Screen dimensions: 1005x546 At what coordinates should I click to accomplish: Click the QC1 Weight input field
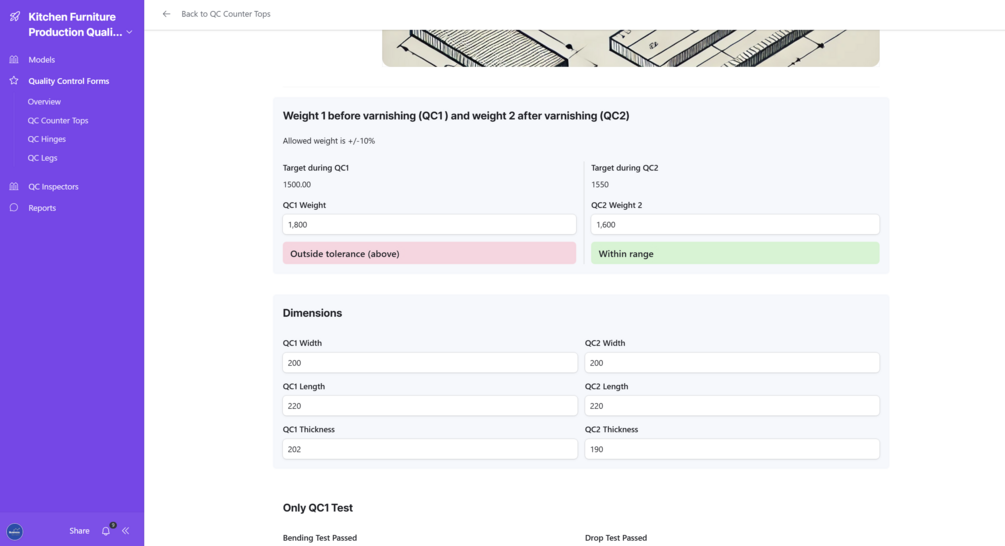(429, 225)
